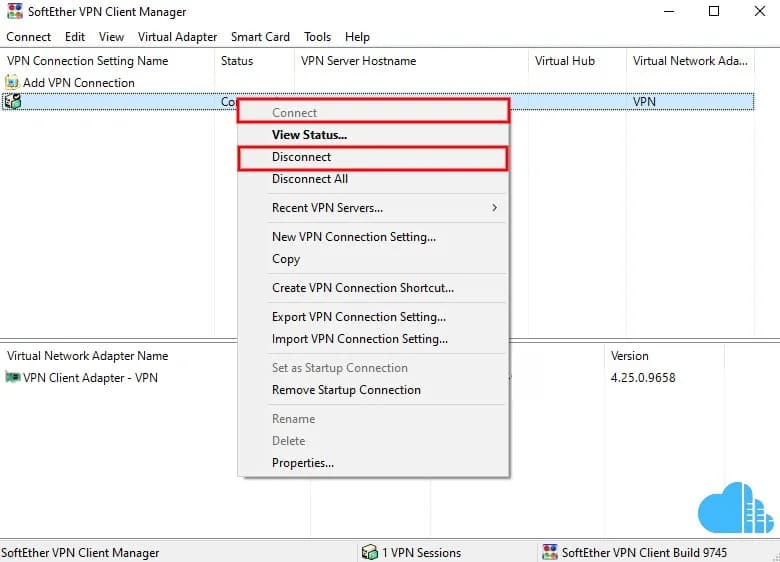This screenshot has width=780, height=562.
Task: Open the Connect menu in menu bar
Action: tap(28, 37)
